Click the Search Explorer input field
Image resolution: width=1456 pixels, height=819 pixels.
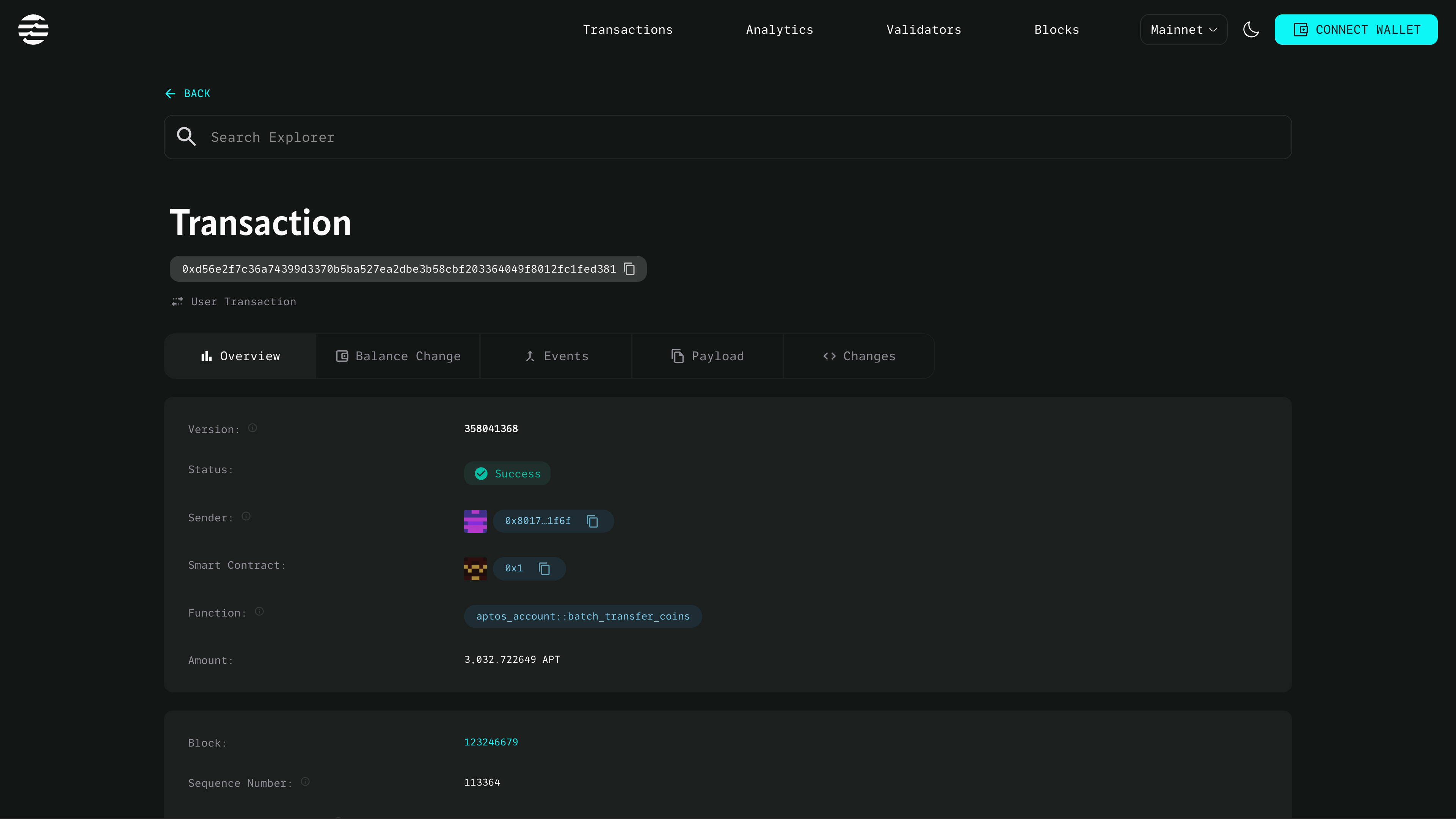click(x=735, y=137)
